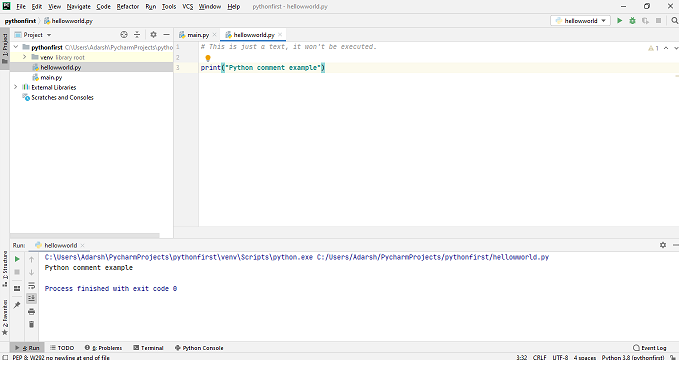Screen dimensions: 679x366
Task: Open the Python Console tool window
Action: (x=199, y=348)
